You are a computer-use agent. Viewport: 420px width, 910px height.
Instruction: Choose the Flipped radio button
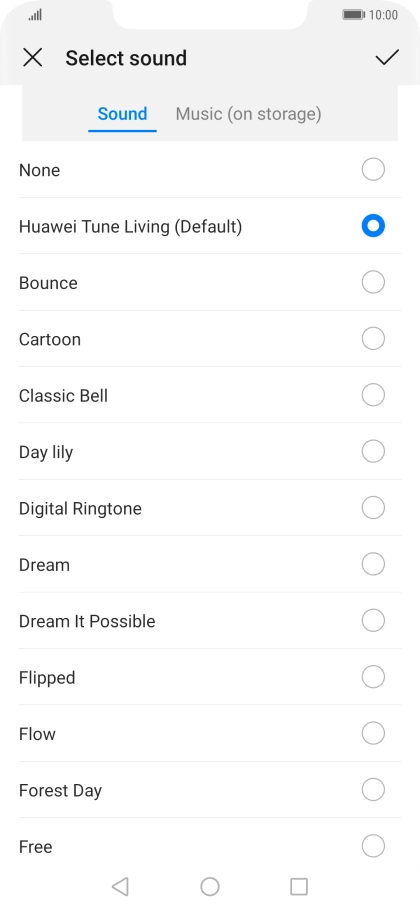click(x=373, y=677)
